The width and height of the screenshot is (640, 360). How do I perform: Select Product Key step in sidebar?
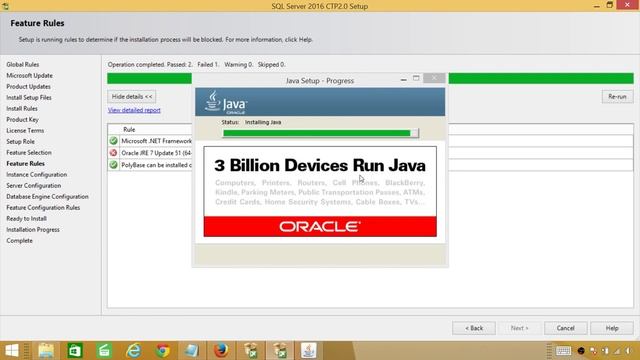[22, 120]
